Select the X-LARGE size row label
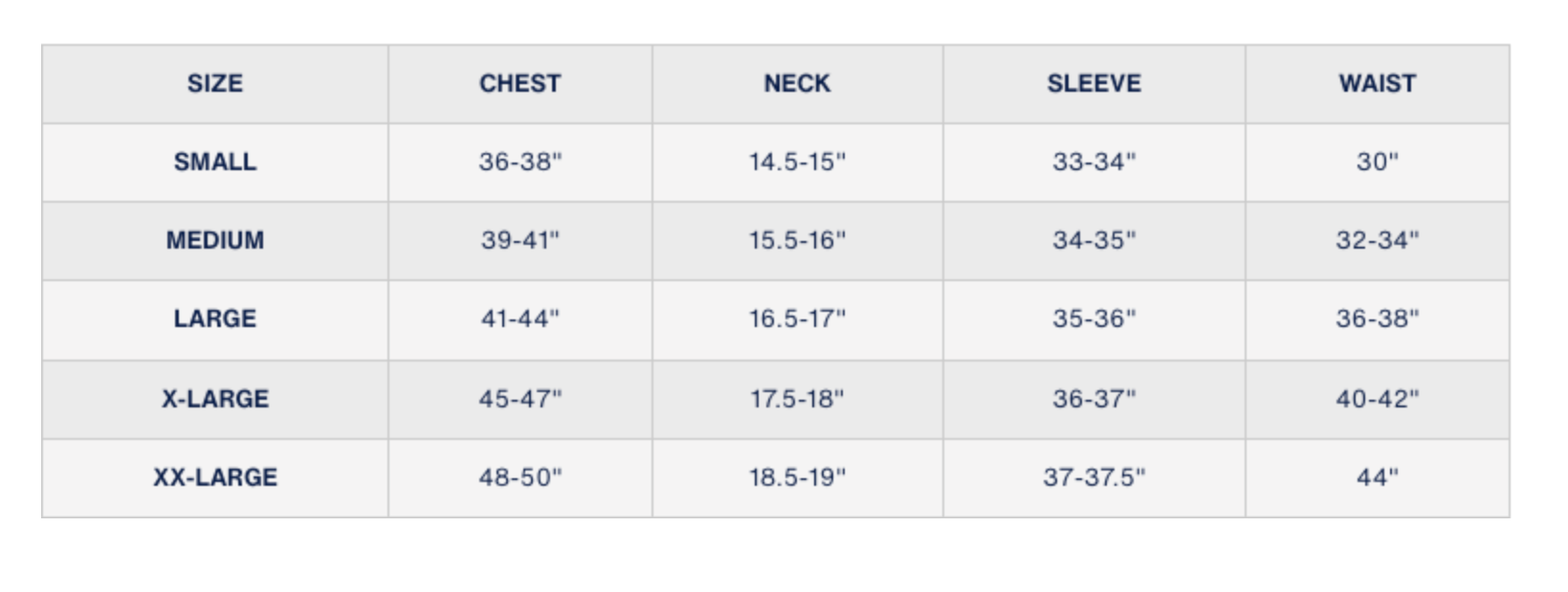Screen dimensions: 1568x592 (215, 399)
